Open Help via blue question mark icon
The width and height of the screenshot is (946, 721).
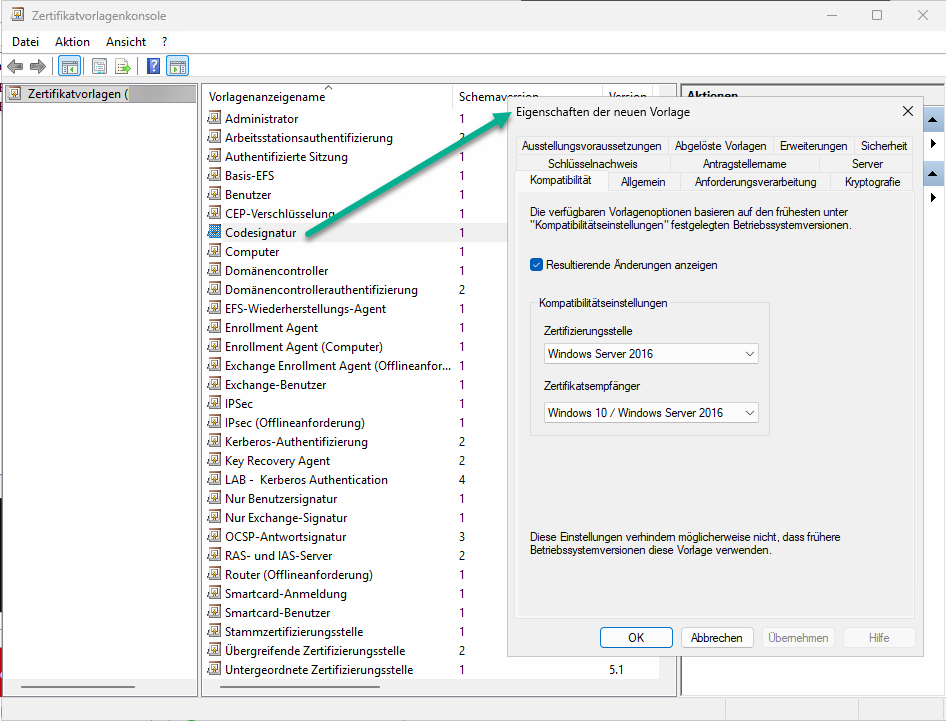[153, 67]
